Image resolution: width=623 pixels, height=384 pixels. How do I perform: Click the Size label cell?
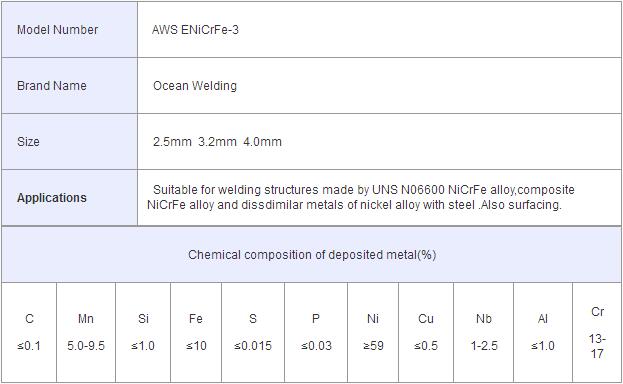(x=70, y=142)
